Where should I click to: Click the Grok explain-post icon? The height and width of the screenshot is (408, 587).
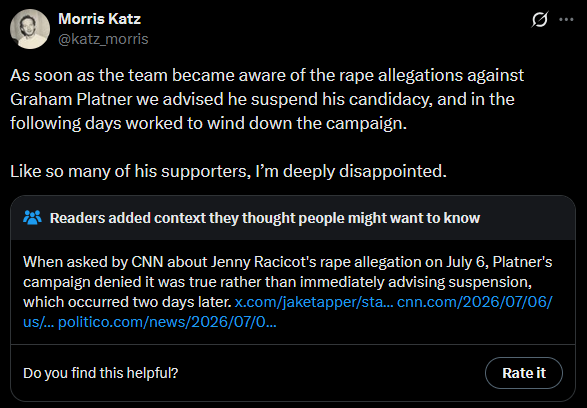pyautogui.click(x=539, y=19)
